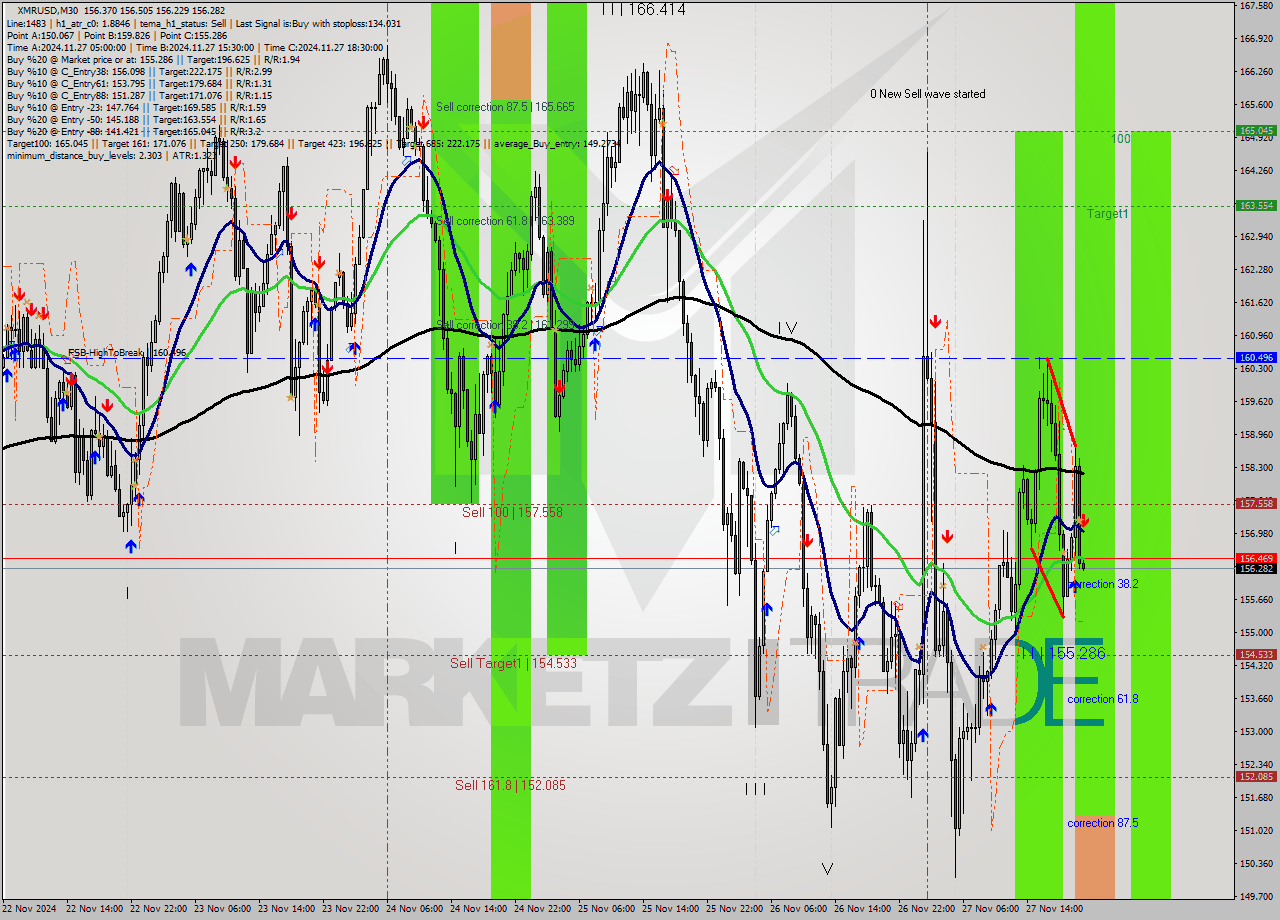The width and height of the screenshot is (1280, 920).
Task: Click '25 Nov 14:00' on time axis
Action: 671,909
